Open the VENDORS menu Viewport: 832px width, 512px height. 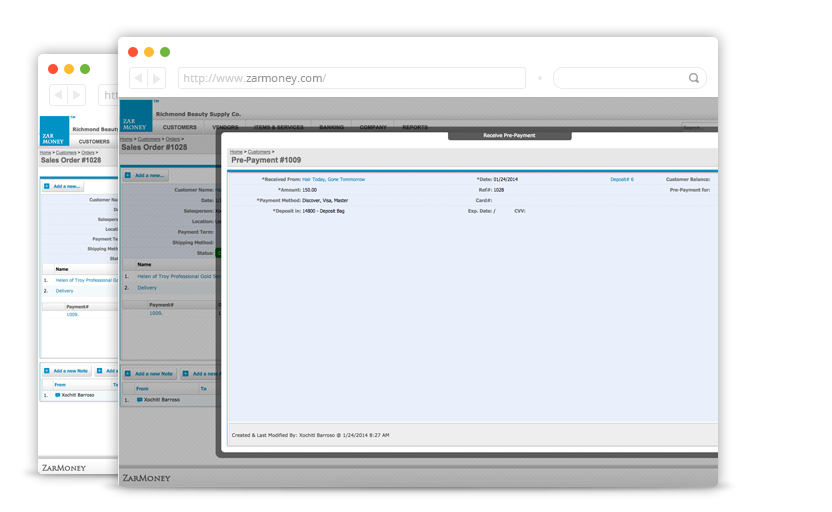click(225, 127)
